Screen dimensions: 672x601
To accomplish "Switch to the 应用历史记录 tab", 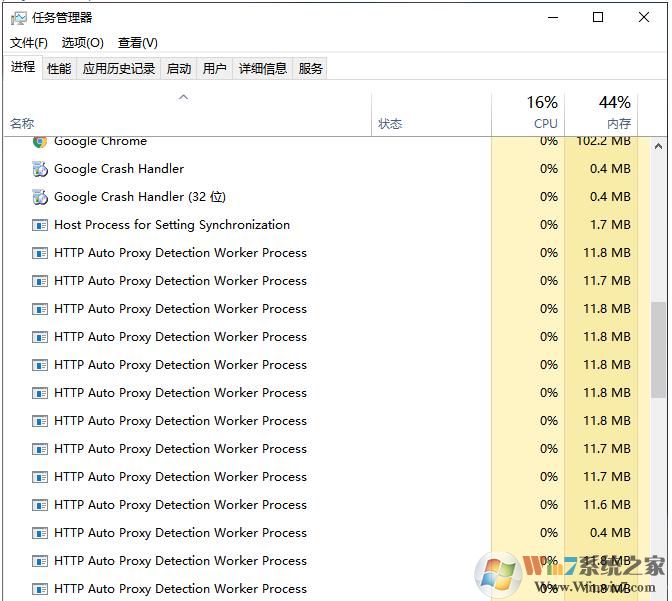I will pos(119,68).
